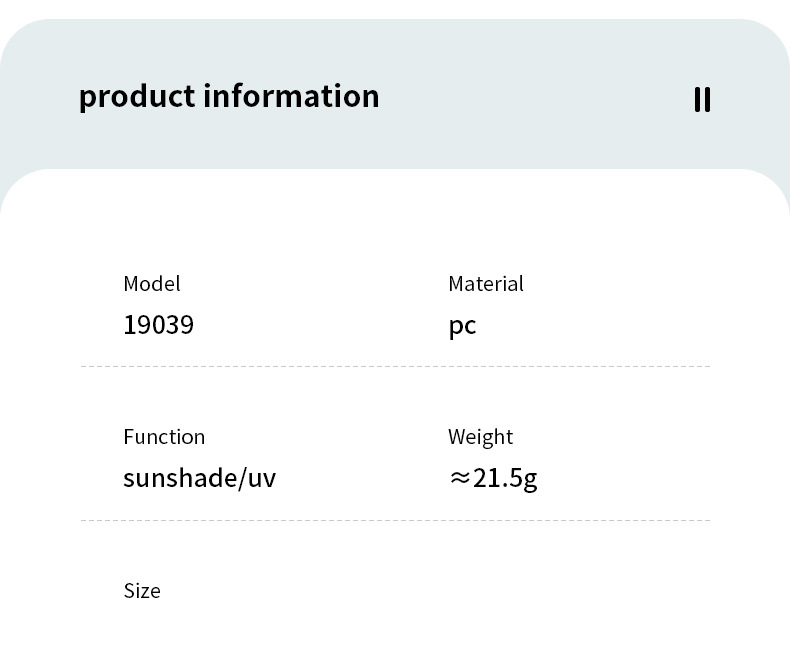This screenshot has width=790, height=651.
Task: Click the "product information" heading
Action: coord(229,96)
